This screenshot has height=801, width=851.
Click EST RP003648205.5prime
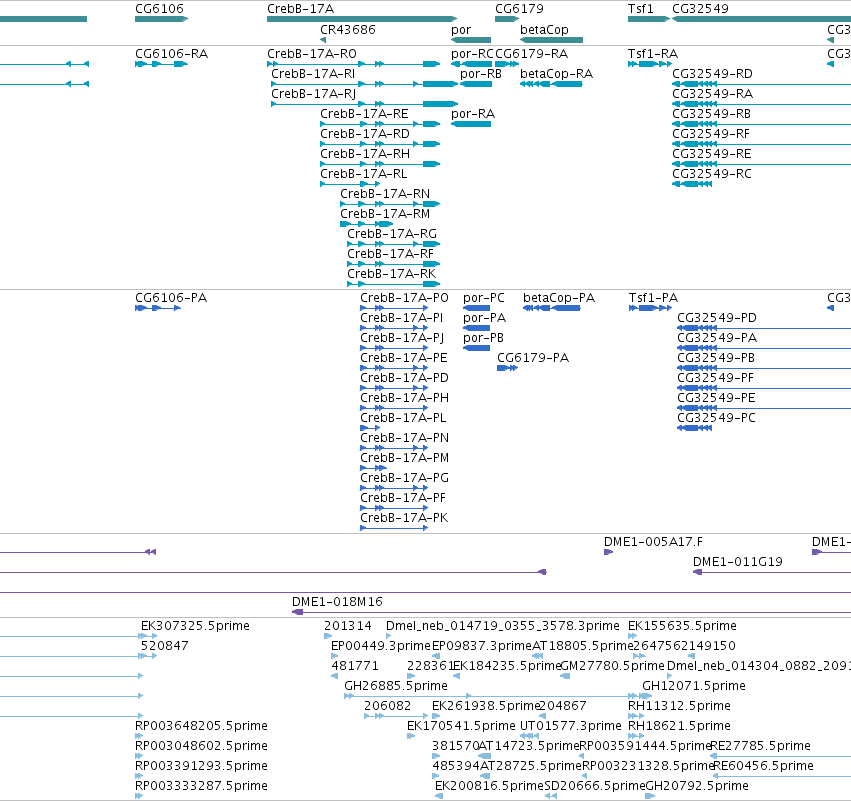click(x=201, y=726)
